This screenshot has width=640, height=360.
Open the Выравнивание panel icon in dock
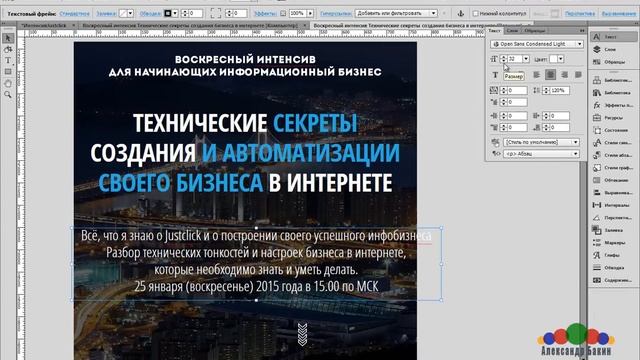tap(597, 193)
